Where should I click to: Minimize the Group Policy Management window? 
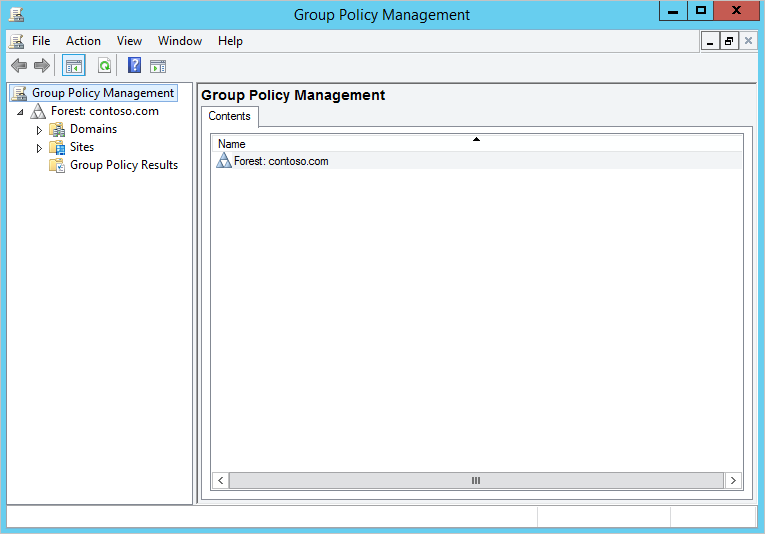coord(673,11)
